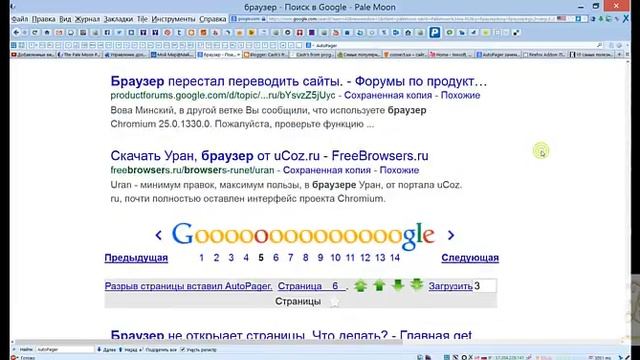The width and height of the screenshot is (640, 360).
Task: Switch to the Firefox Addon tab
Action: [x=545, y=54]
